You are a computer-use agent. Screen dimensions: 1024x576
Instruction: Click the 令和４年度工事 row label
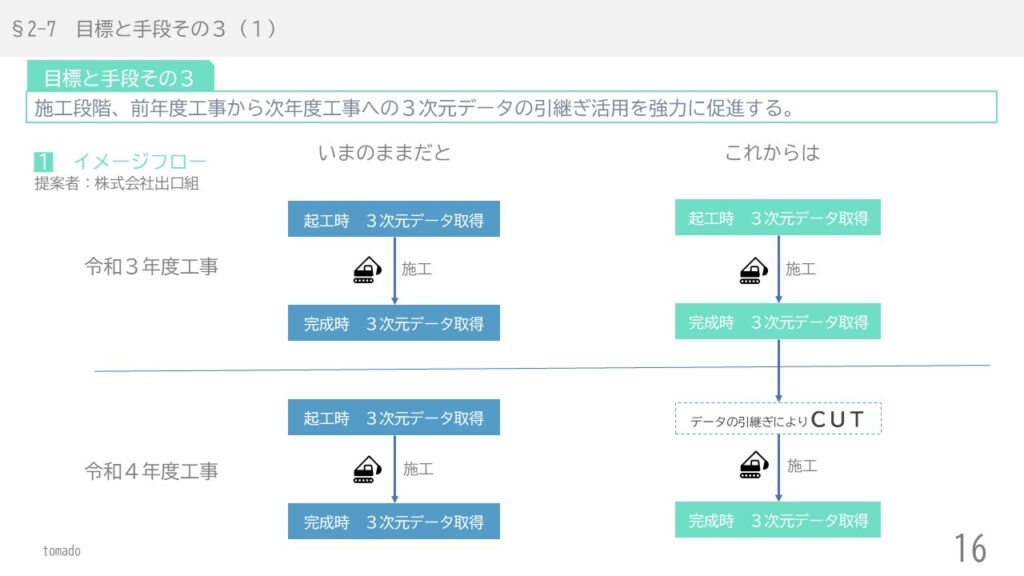151,471
